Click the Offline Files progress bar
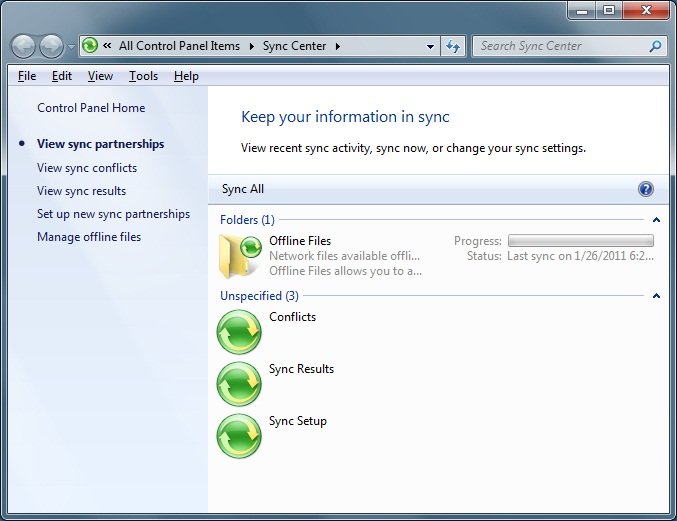Image resolution: width=677 pixels, height=521 pixels. pos(580,241)
